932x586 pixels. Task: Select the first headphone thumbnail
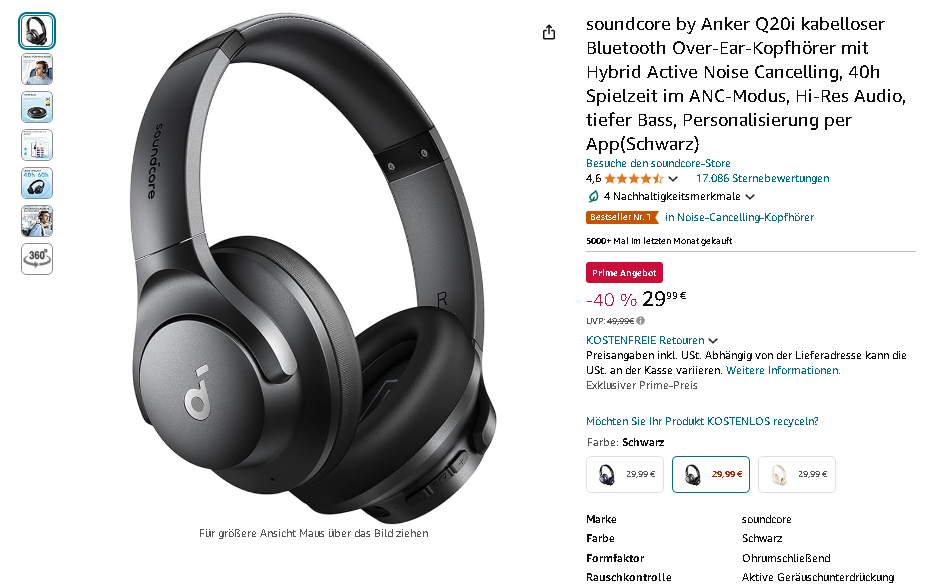(37, 31)
